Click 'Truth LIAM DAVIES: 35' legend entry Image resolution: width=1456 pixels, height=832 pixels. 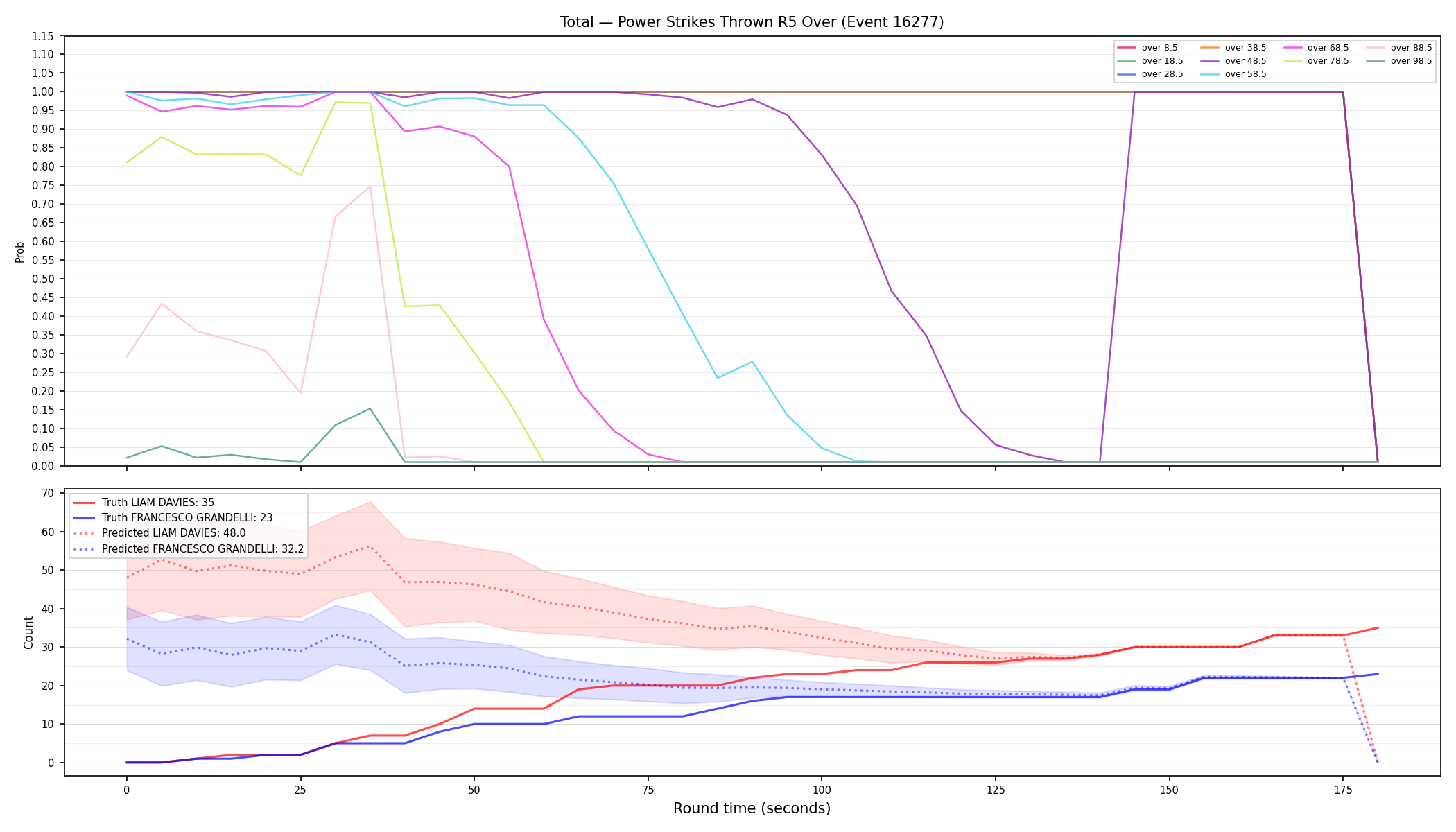point(144,503)
